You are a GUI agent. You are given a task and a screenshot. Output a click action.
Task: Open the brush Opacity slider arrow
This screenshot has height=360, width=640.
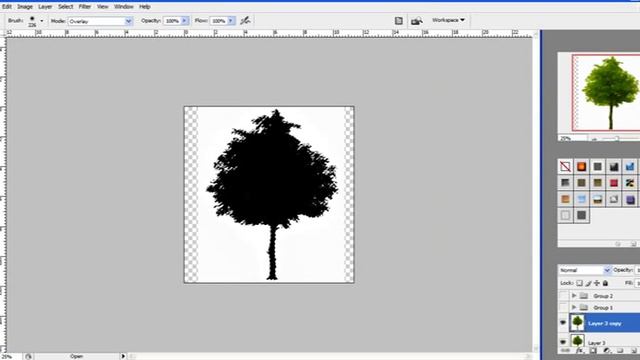point(184,21)
